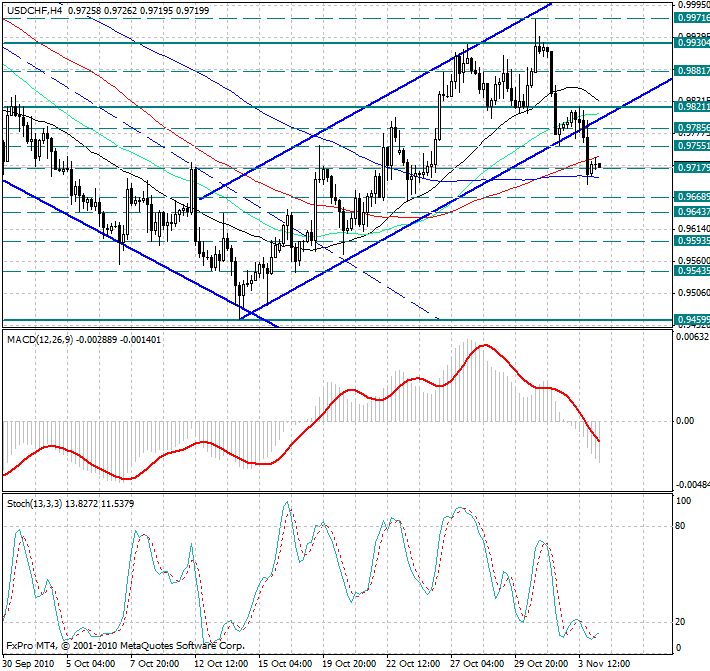The image size is (710, 671).
Task: Click the 15 Oct 04:00 time label
Action: [285, 664]
